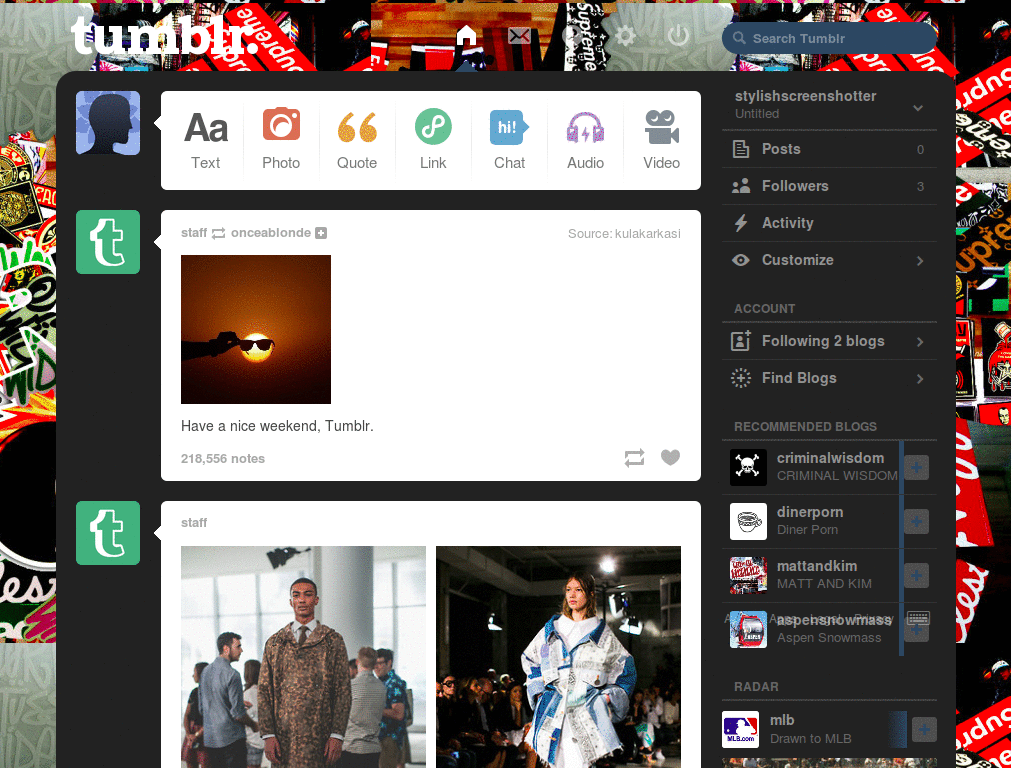Open staff link on fashion post
Screen dimensions: 1024x768
[x=194, y=523]
